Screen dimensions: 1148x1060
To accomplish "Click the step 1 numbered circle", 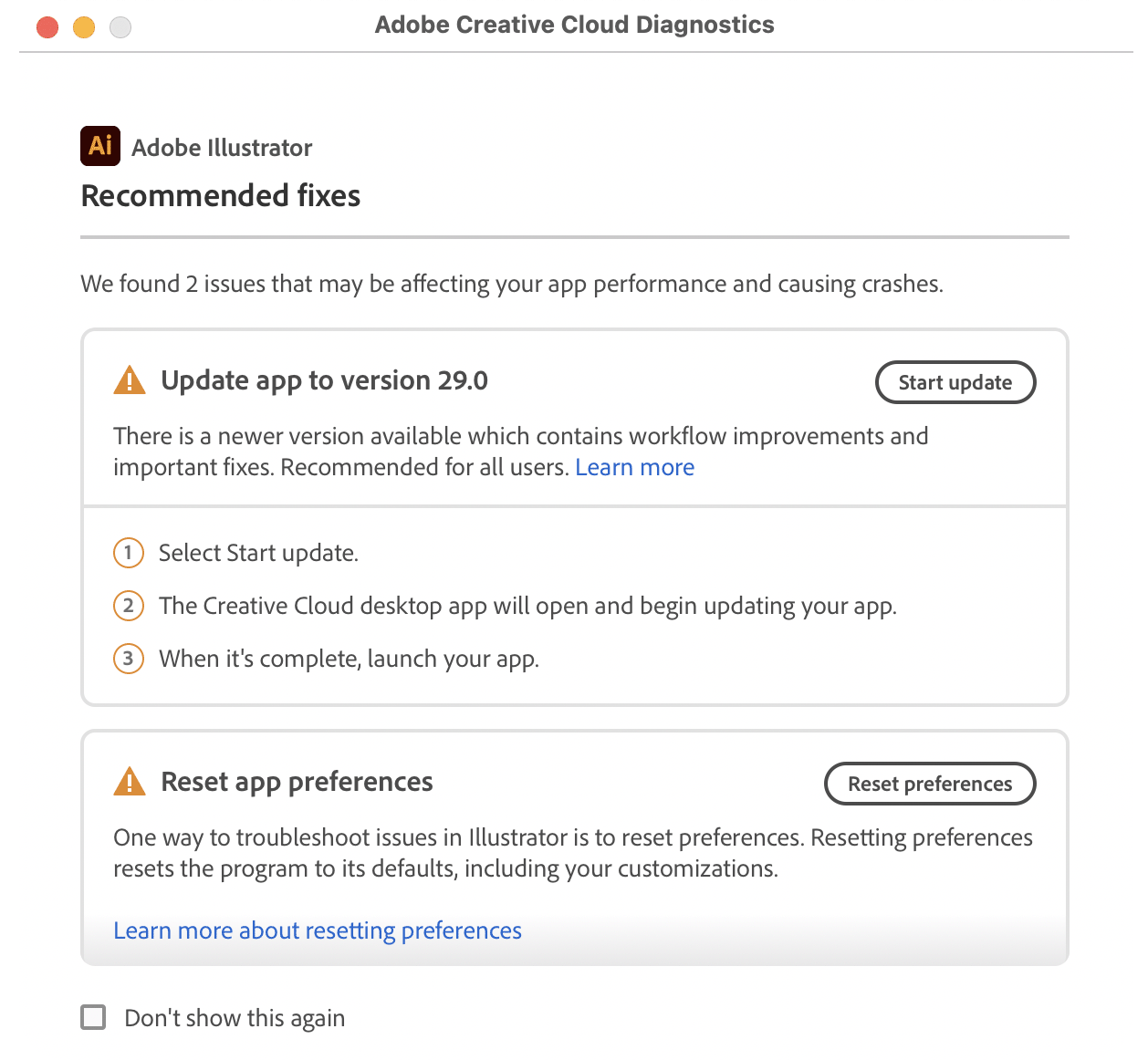I will pyautogui.click(x=129, y=553).
